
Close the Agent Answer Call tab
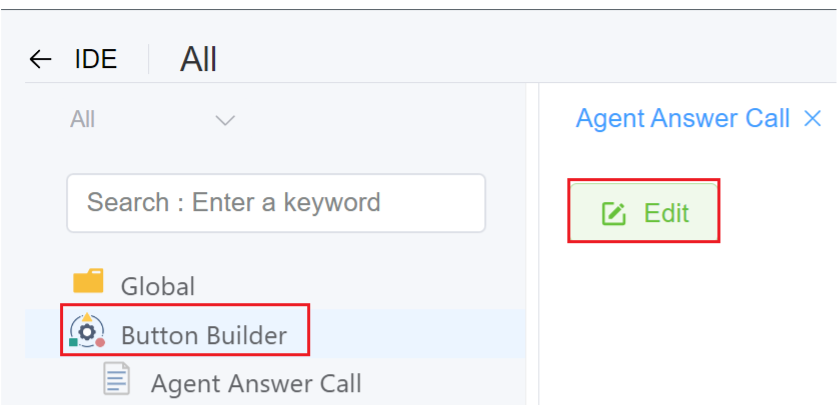tap(812, 119)
